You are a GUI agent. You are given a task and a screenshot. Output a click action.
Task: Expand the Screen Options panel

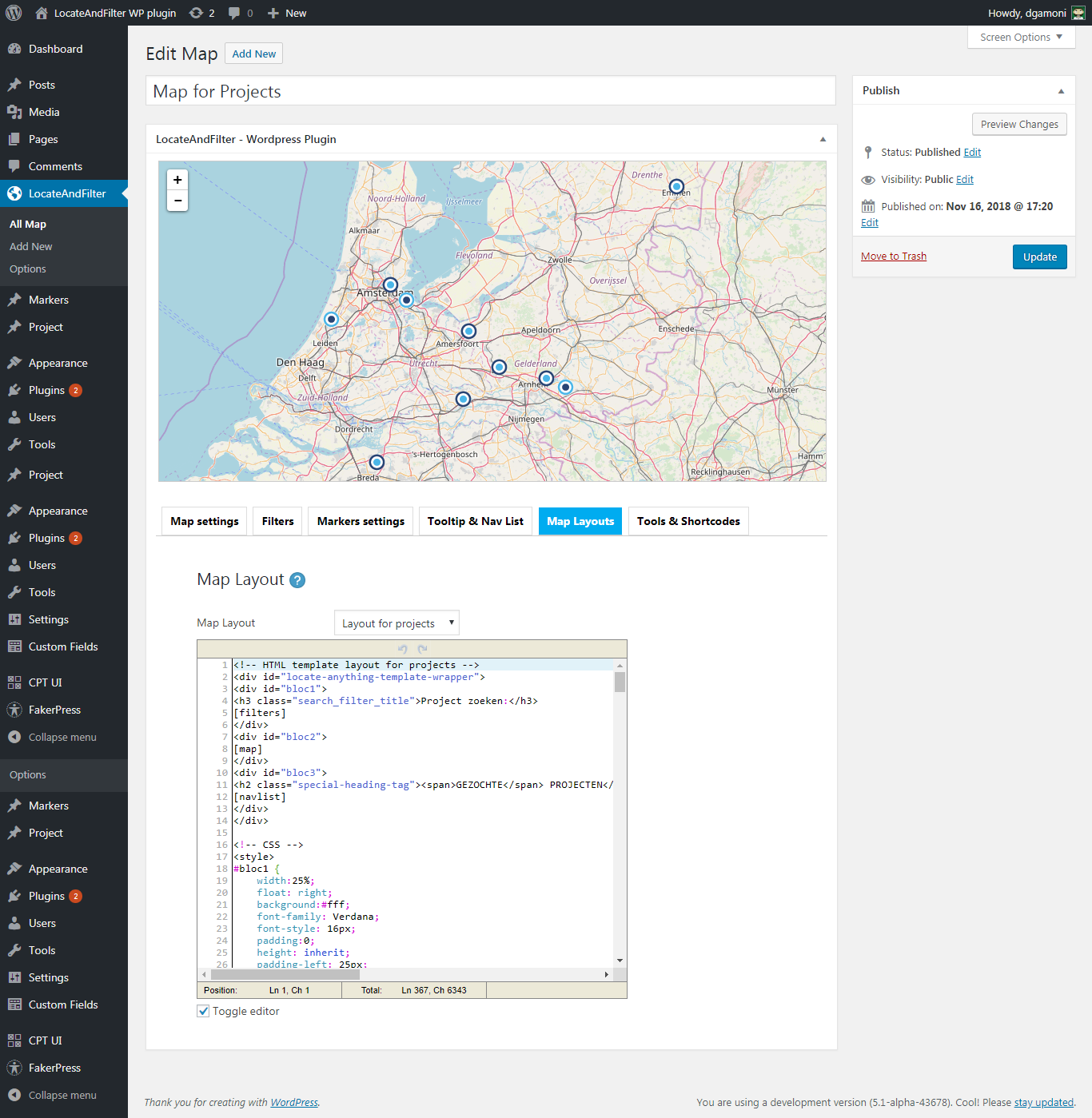tap(1021, 37)
